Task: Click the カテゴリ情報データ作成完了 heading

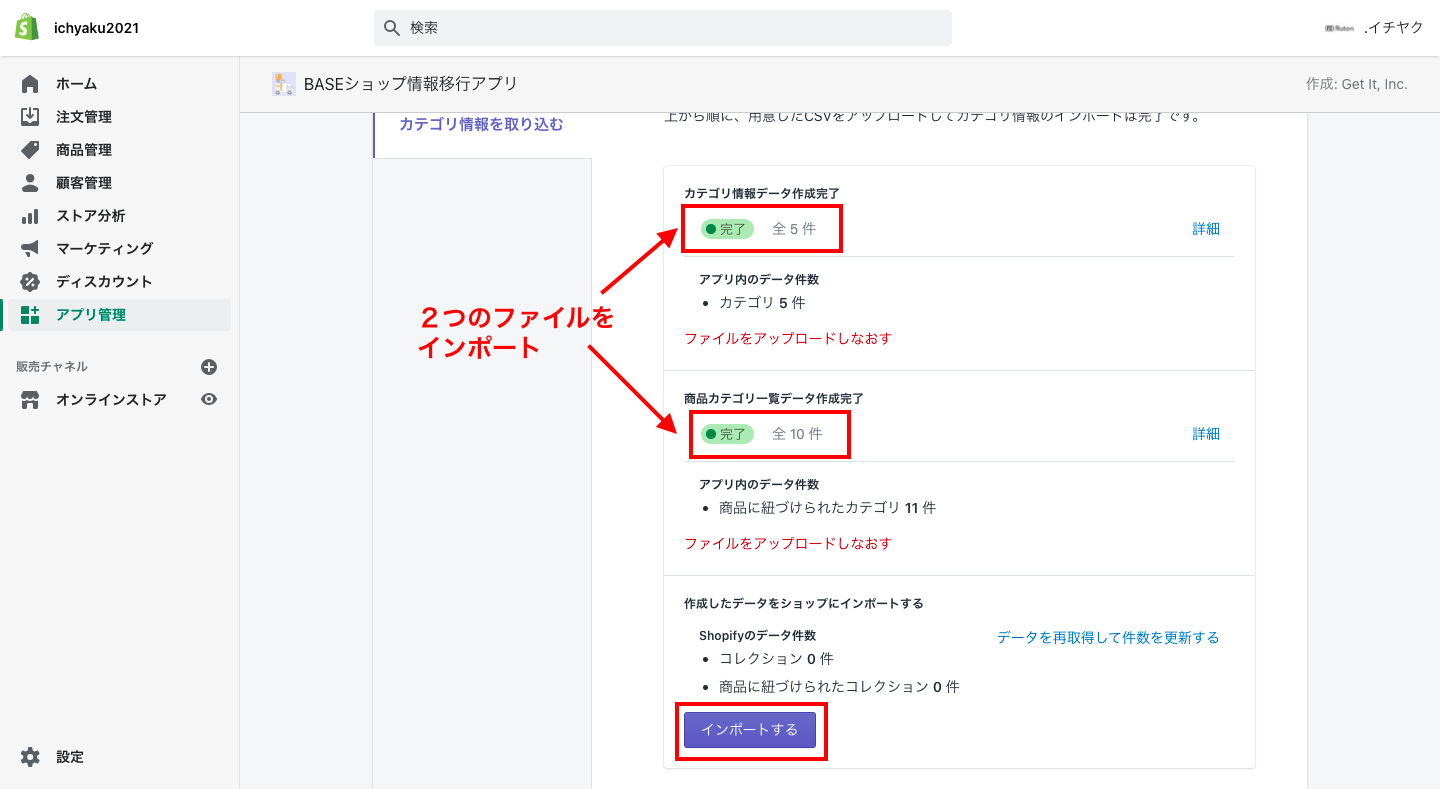Action: click(762, 193)
